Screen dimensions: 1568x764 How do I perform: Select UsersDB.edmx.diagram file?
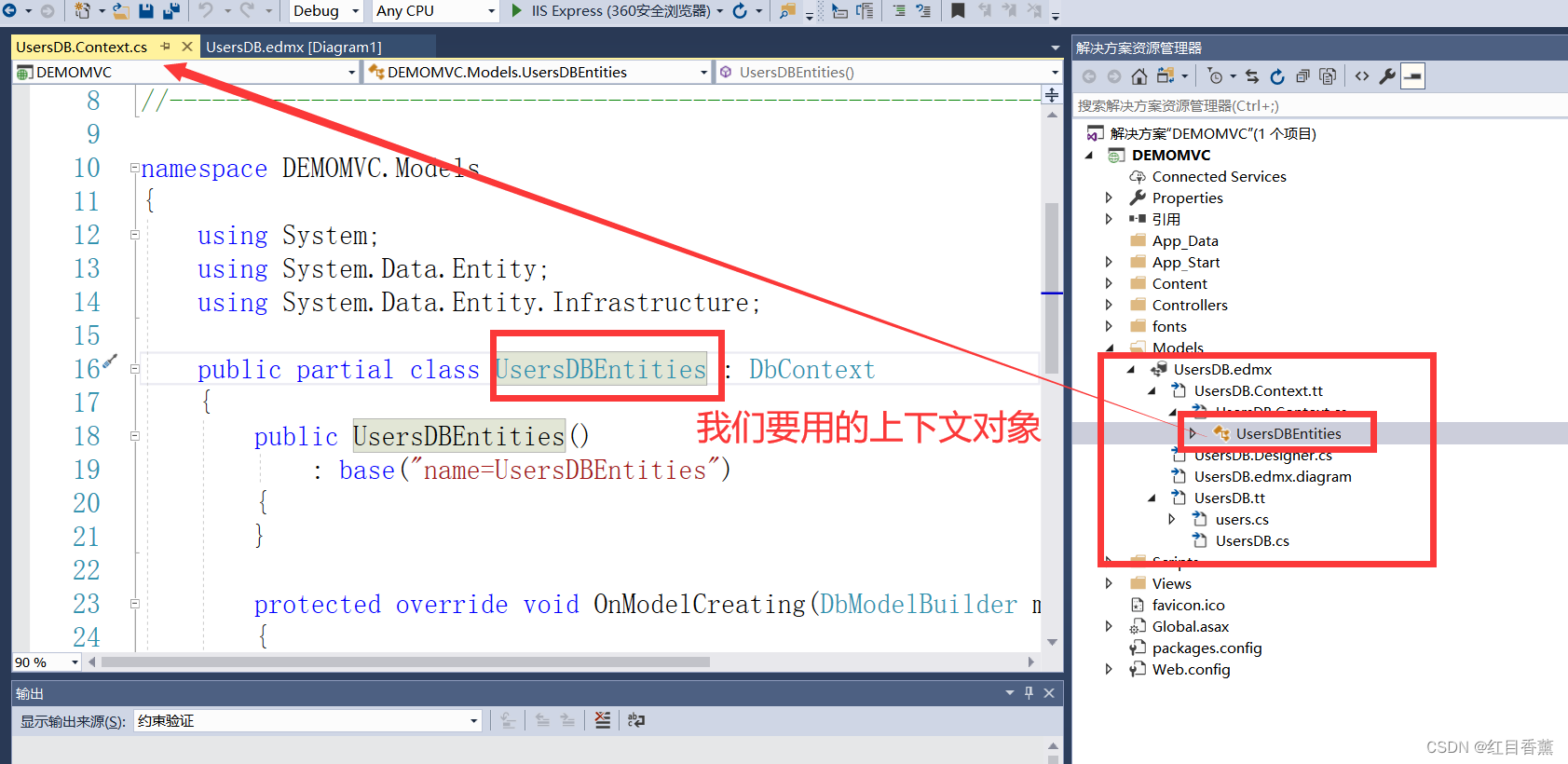[x=1273, y=476]
